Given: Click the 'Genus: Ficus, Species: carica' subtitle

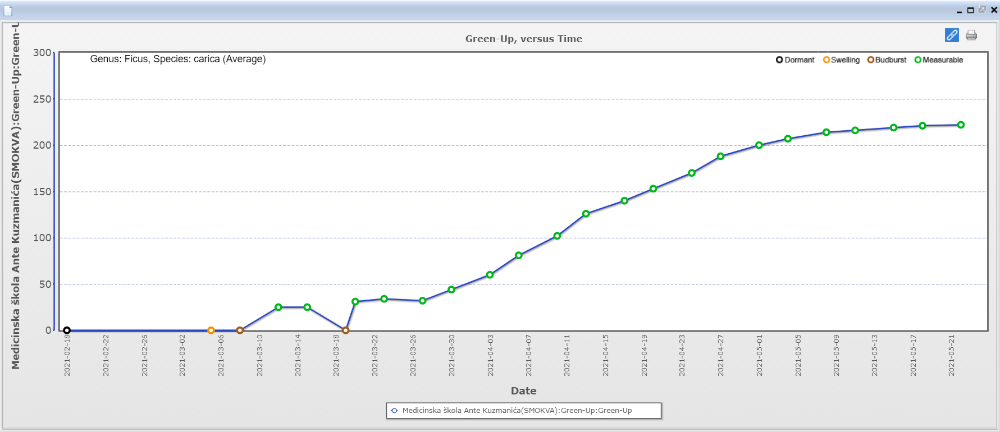Looking at the screenshot, I should pyautogui.click(x=178, y=59).
